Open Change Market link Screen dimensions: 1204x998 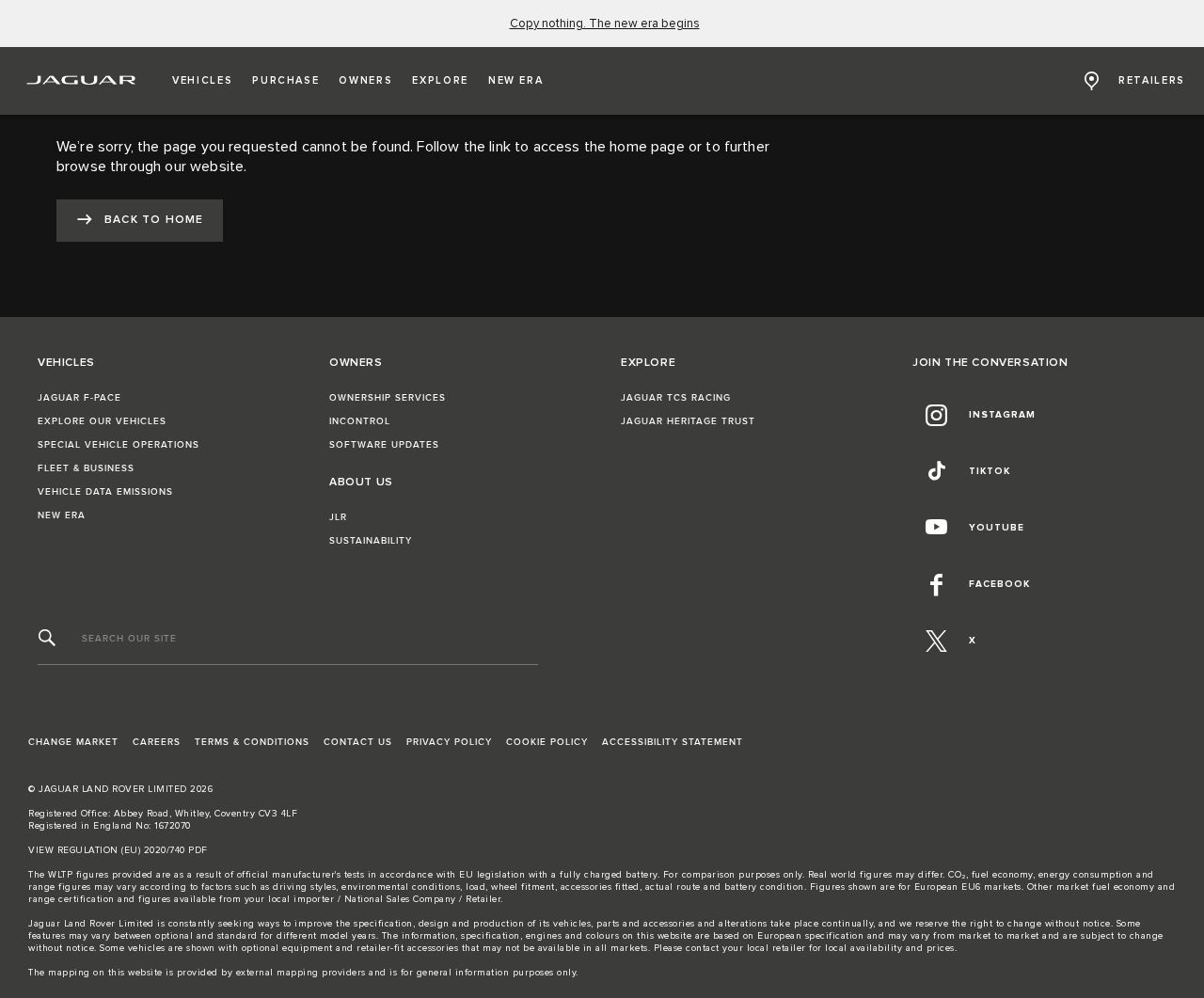73,742
